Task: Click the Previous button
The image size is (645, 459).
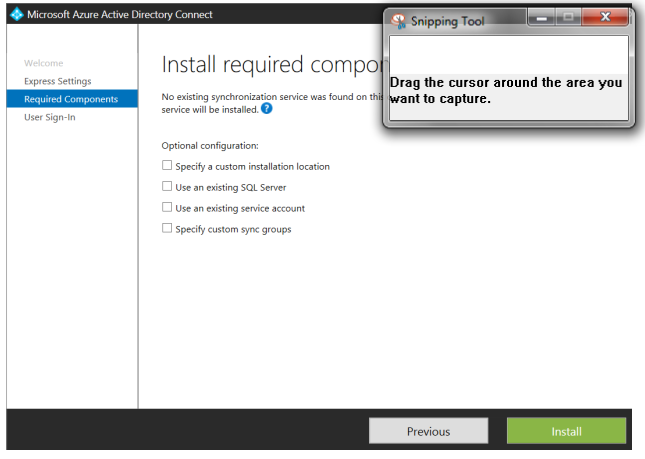Action: click(428, 431)
